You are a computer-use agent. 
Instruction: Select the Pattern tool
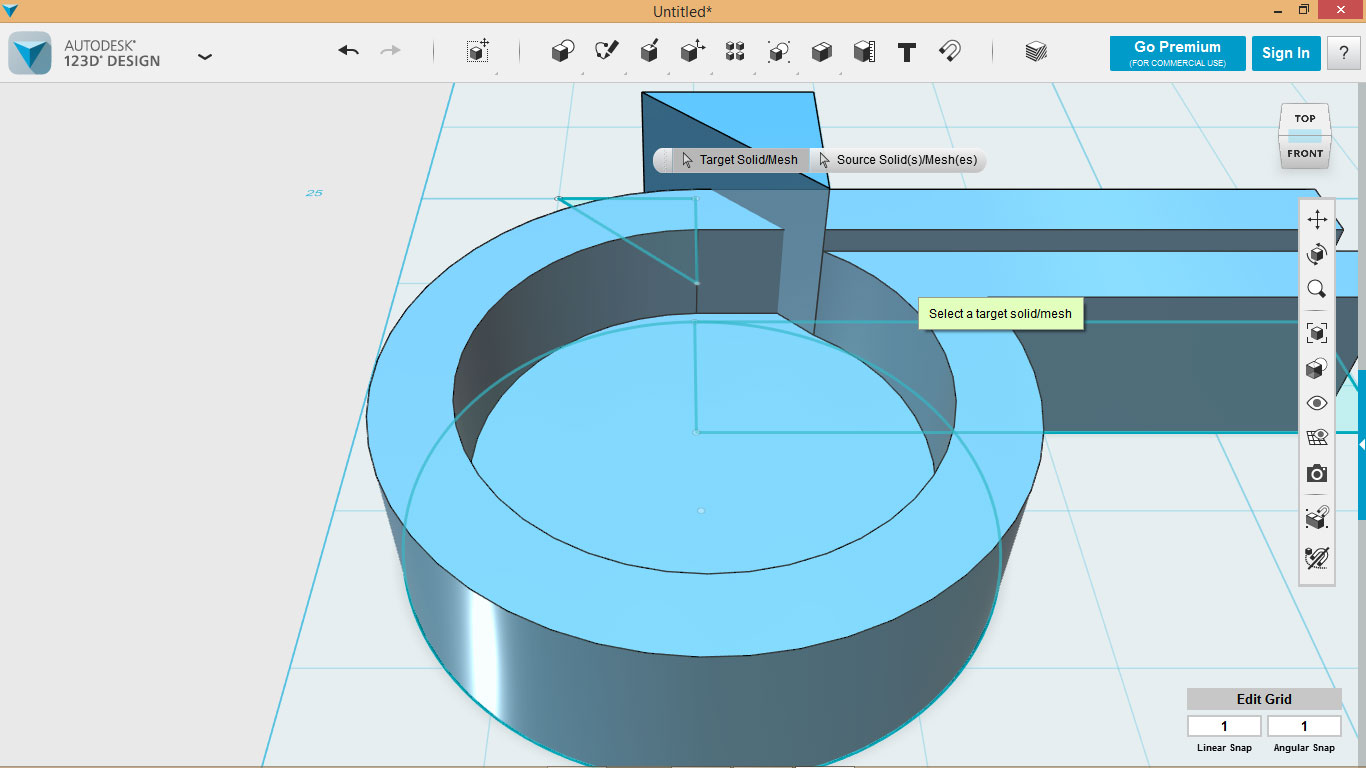coord(735,52)
